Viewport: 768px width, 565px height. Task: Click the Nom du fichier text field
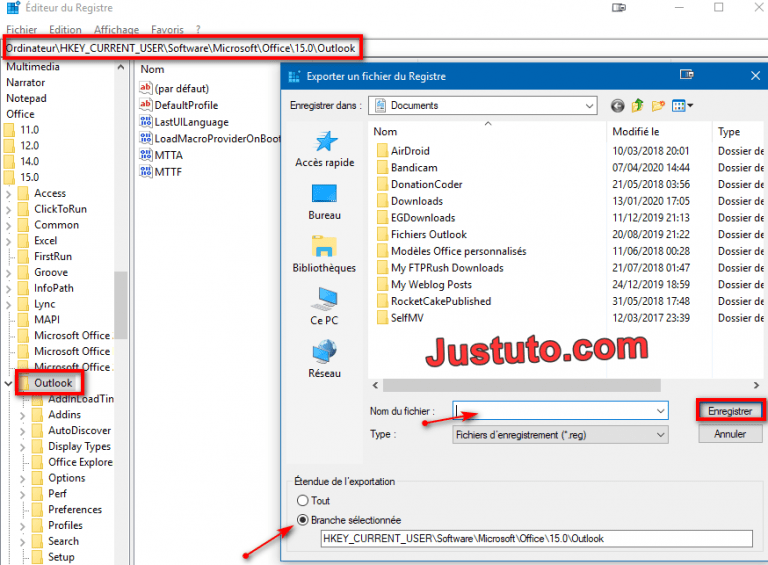[x=553, y=411]
